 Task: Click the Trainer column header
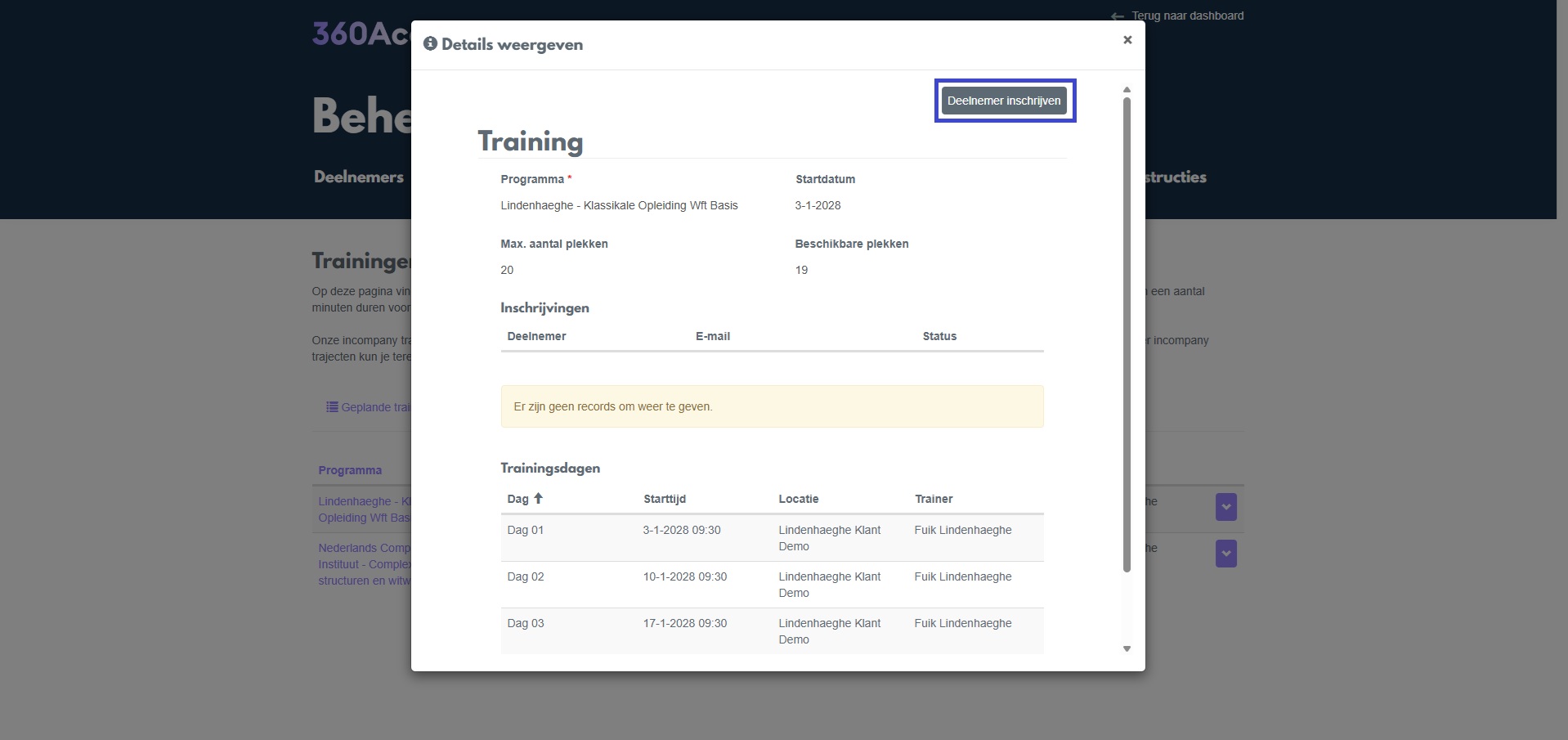coord(934,499)
